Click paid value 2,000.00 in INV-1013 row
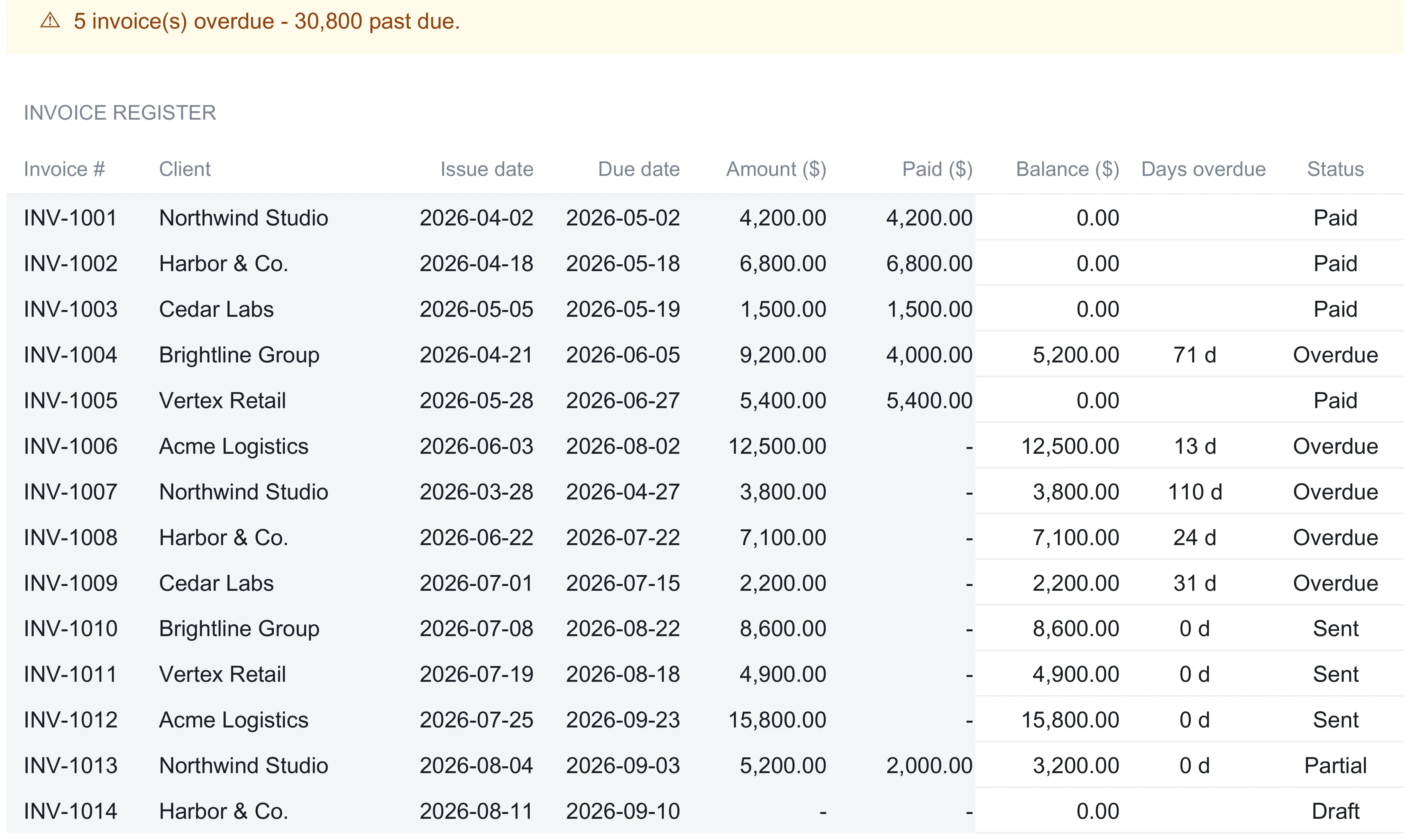This screenshot has width=1410, height=840. coord(929,766)
